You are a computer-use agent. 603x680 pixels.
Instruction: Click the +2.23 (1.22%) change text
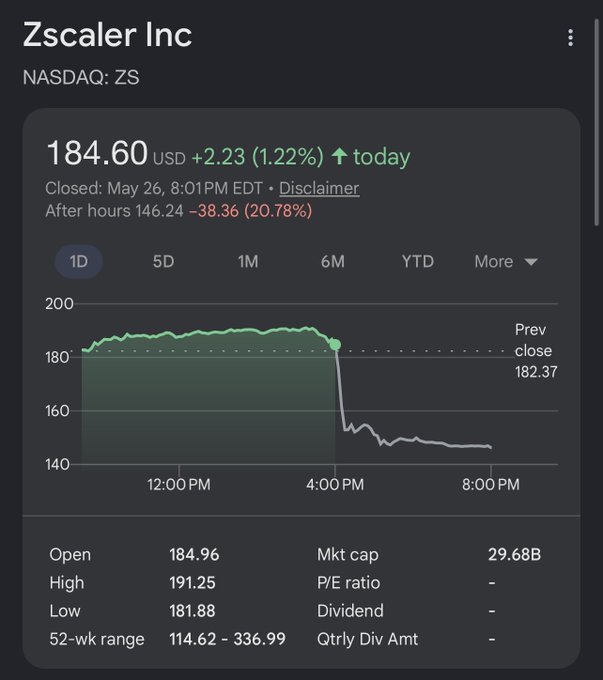(x=257, y=157)
